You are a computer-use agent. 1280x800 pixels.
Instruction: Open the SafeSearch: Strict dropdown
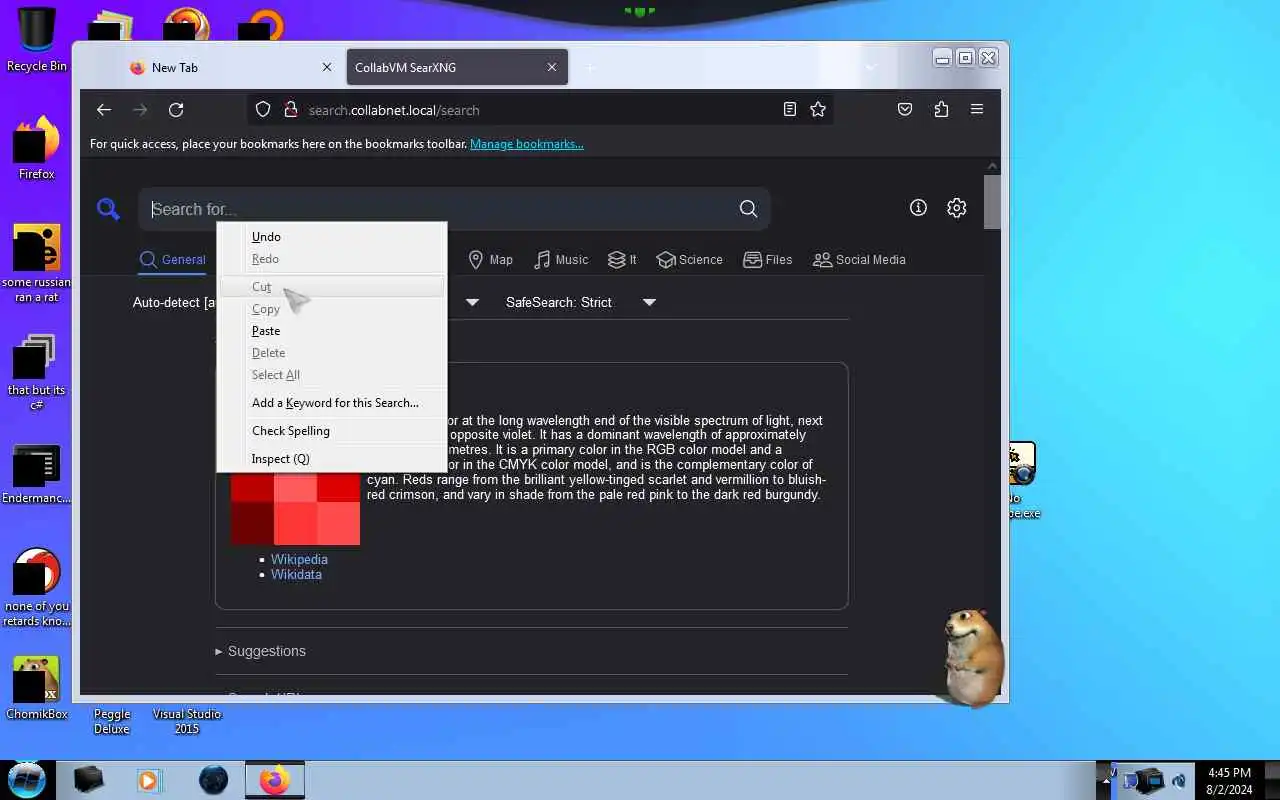tap(581, 302)
